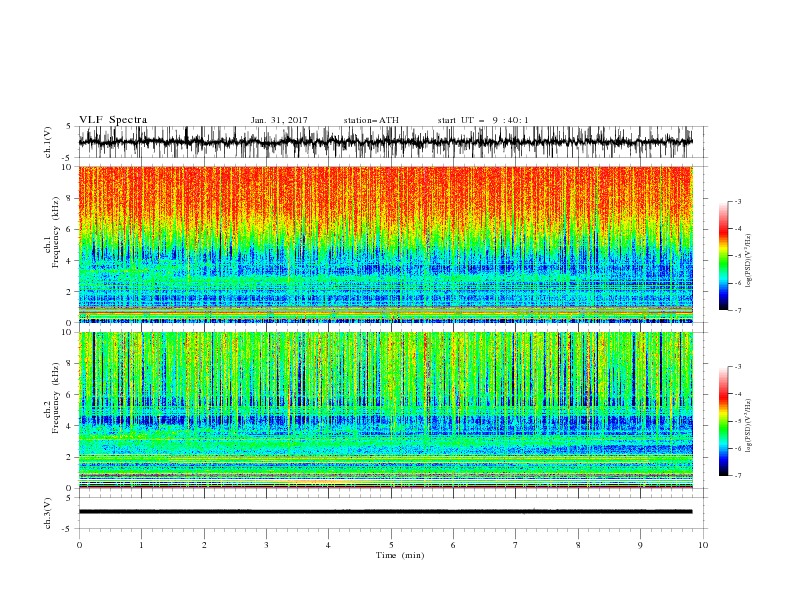This screenshot has height=612, width=792.
Task: Click the ch.1 spectrogram color scale bar
Action: click(x=723, y=256)
